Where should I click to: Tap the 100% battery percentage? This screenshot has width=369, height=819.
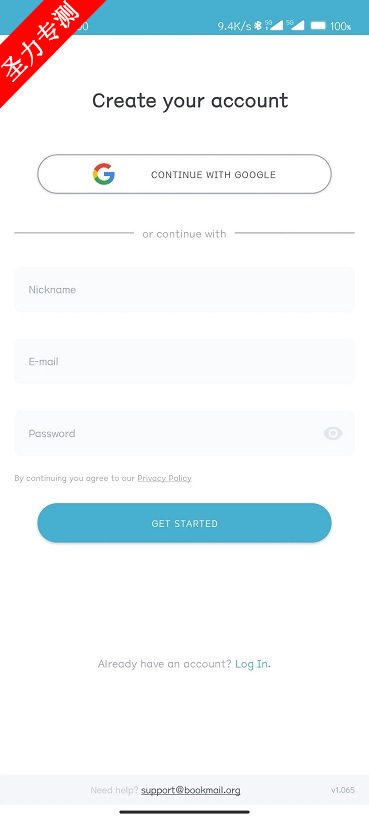click(341, 26)
